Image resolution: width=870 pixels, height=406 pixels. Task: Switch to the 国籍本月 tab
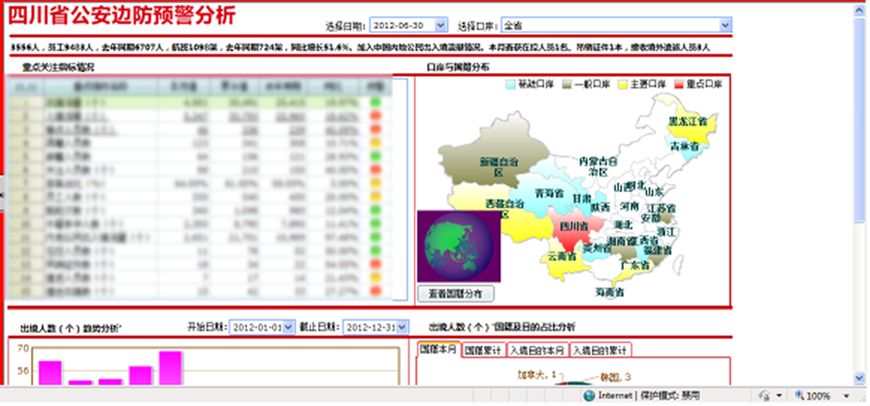[x=437, y=350]
